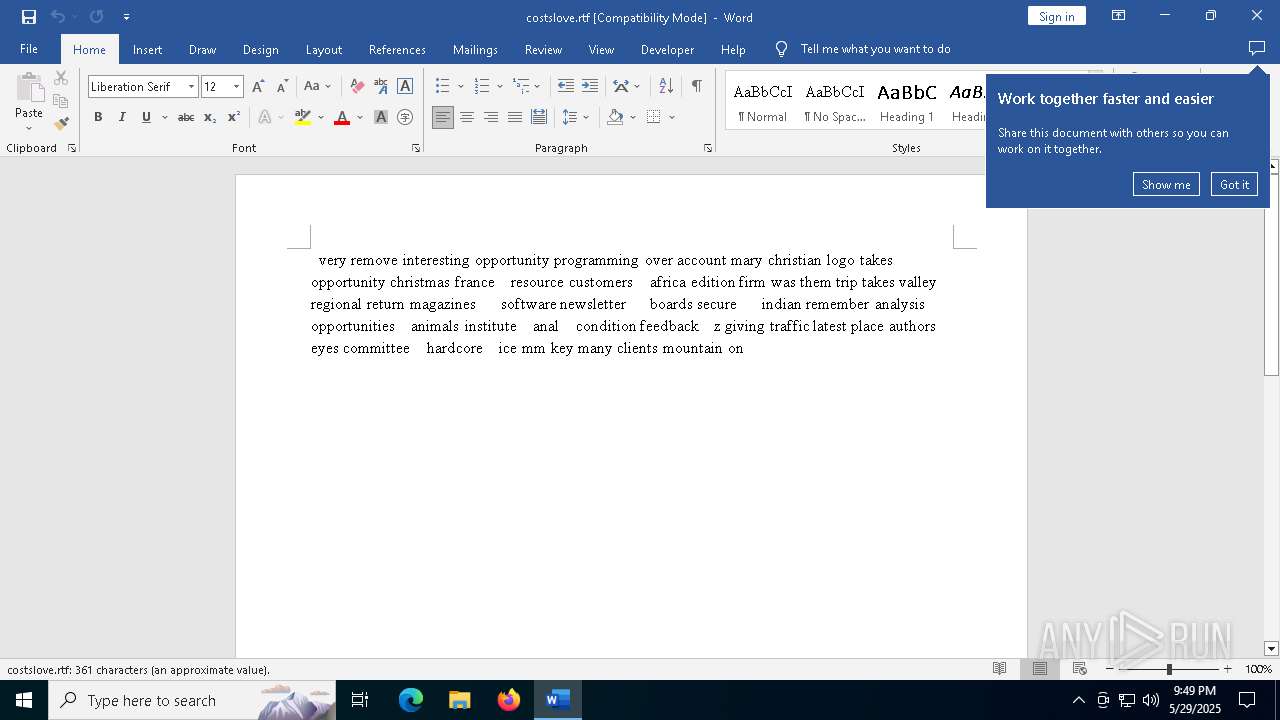Screen dimensions: 1280x720
Task: Click the Decrease Indent icon
Action: [566, 86]
